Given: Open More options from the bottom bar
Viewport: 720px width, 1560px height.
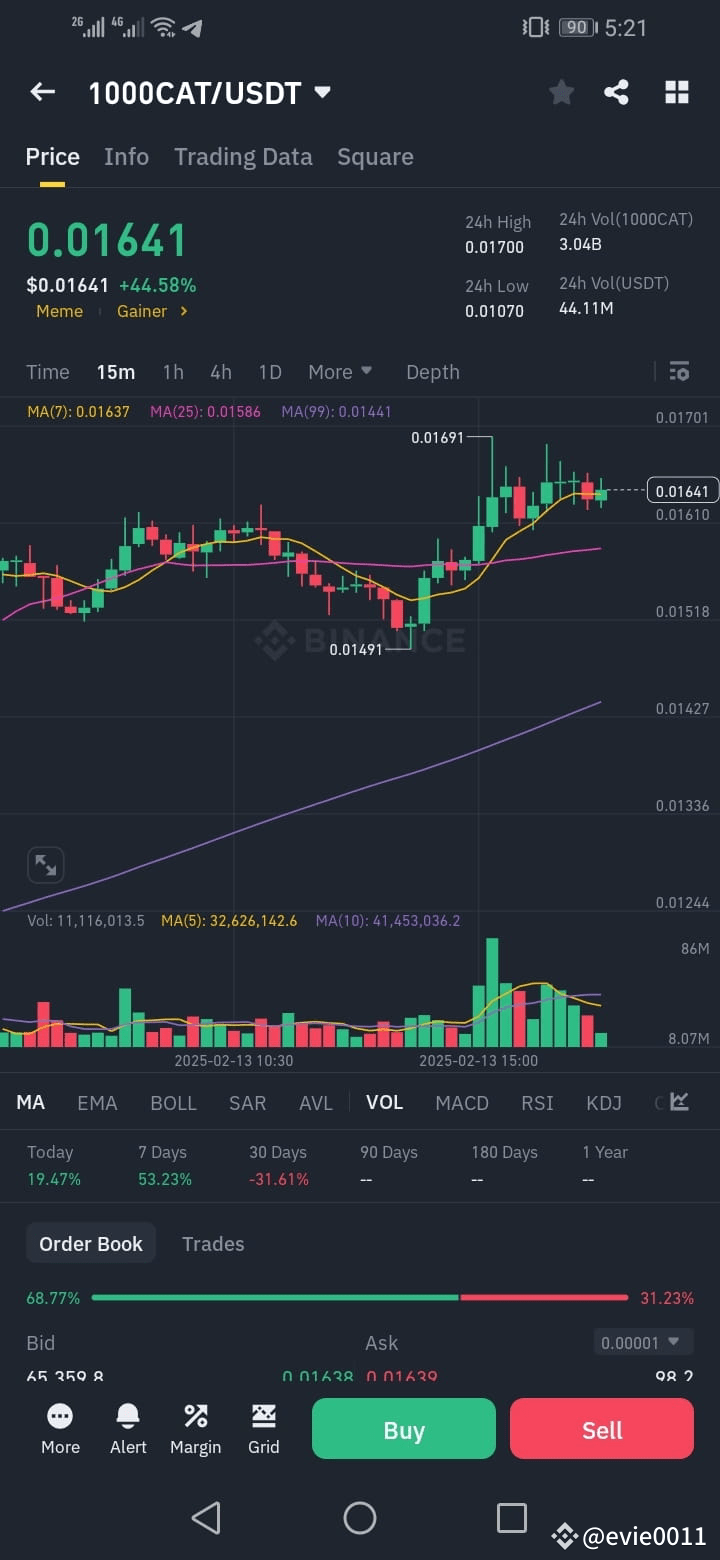Looking at the screenshot, I should click(60, 1429).
